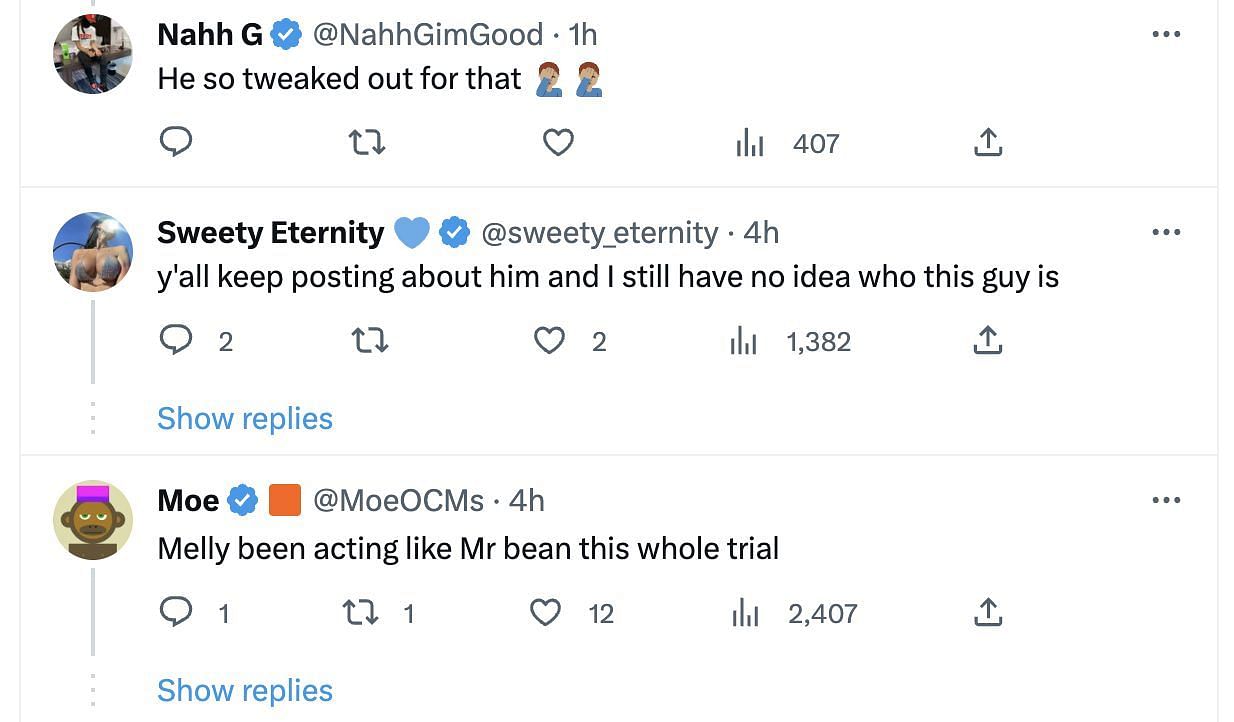Share Nahh G's tweet
The width and height of the screenshot is (1234, 722).
[987, 143]
